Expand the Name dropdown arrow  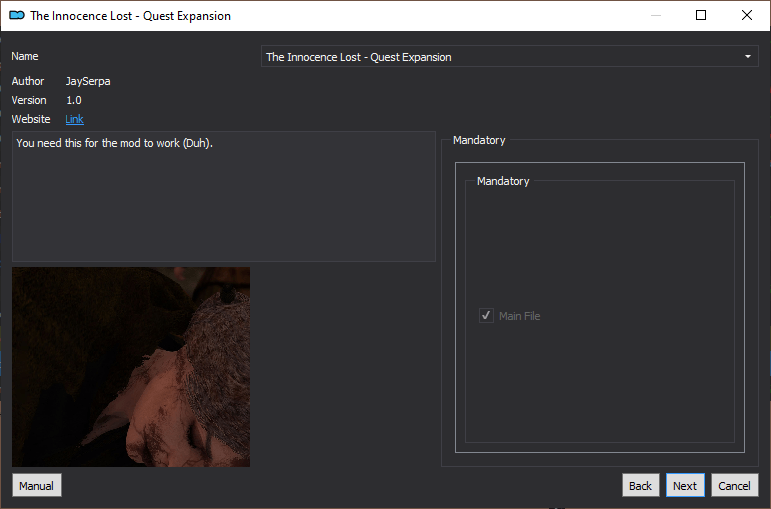pos(747,57)
